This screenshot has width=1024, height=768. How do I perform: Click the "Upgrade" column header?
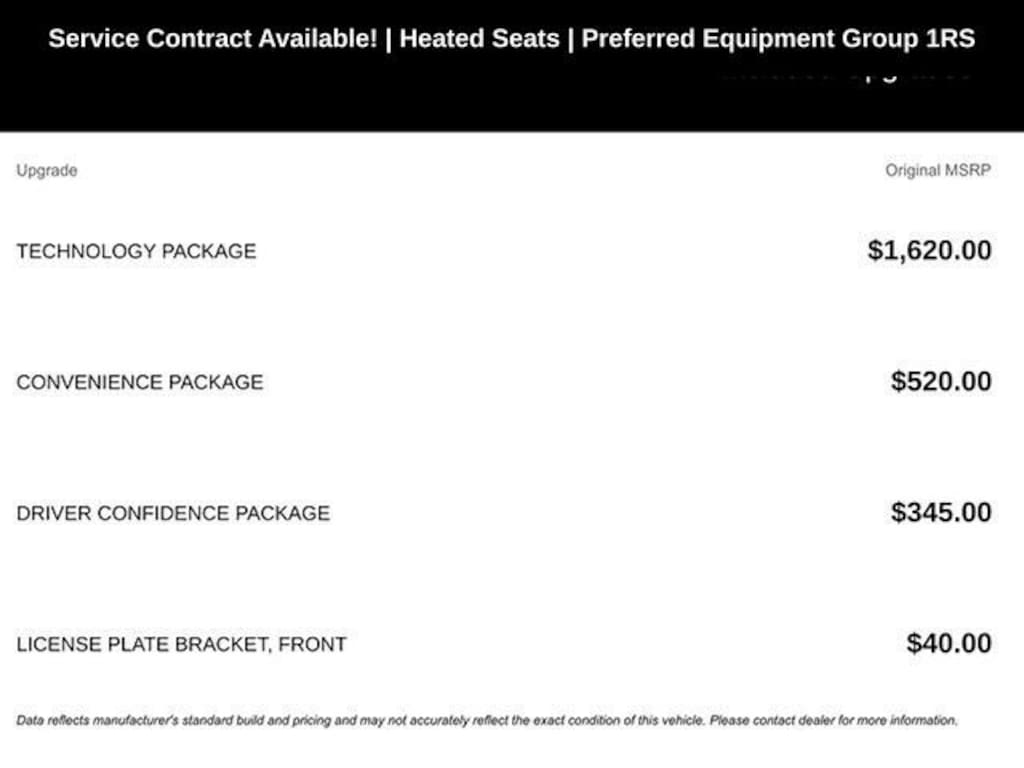46,170
